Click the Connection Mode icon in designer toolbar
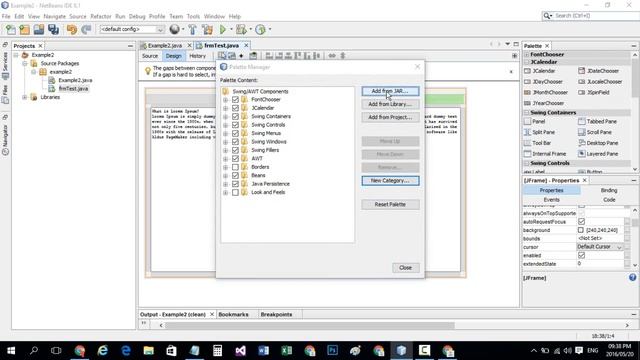The width and height of the screenshot is (640, 360). (x=231, y=56)
